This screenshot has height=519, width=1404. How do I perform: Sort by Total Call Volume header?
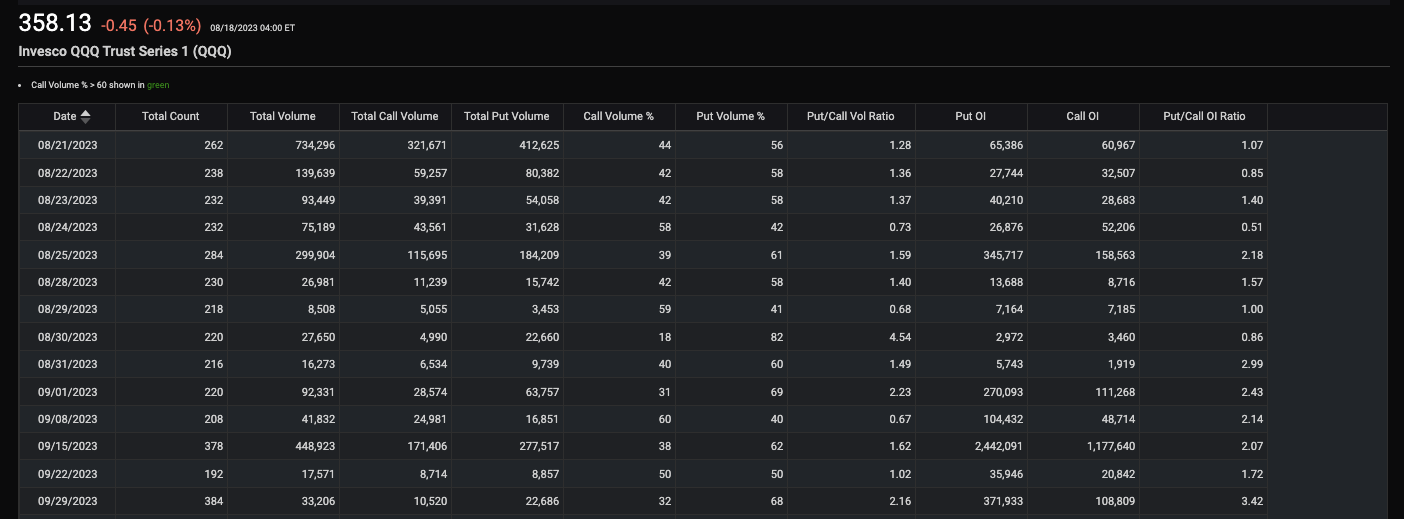click(395, 116)
